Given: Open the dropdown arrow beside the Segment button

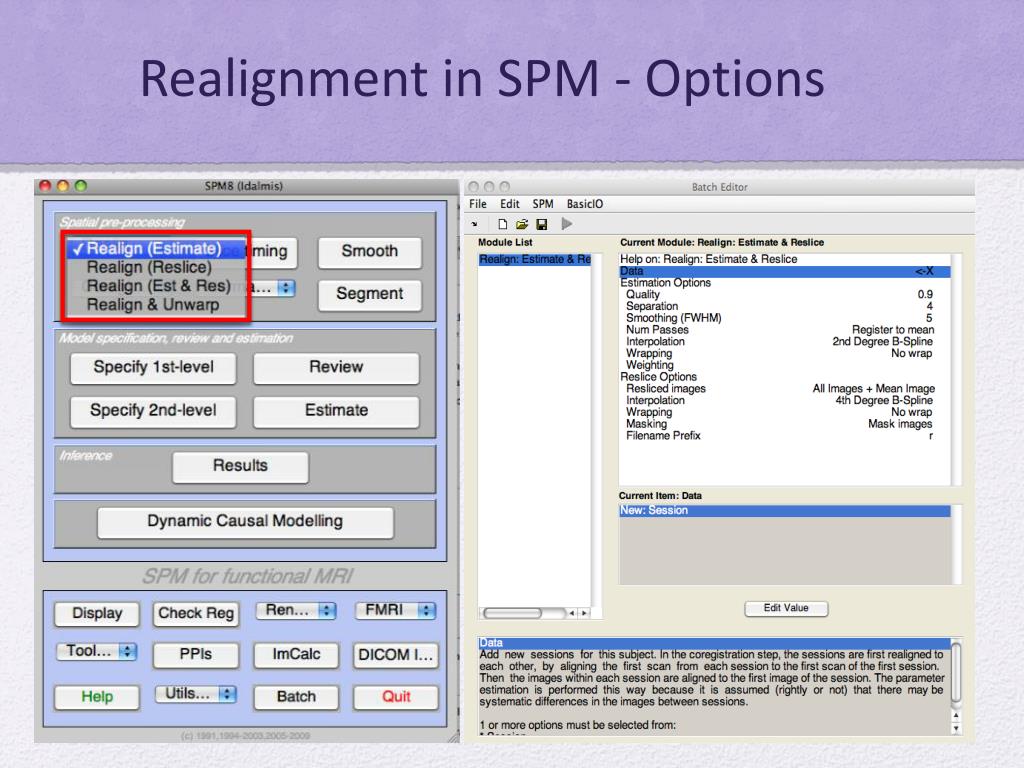Looking at the screenshot, I should pos(285,288).
